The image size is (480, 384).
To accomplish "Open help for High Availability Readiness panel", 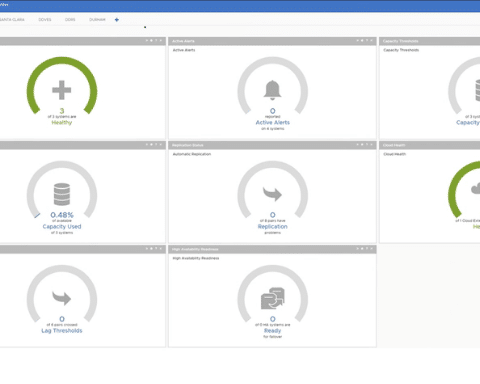I will point(367,249).
